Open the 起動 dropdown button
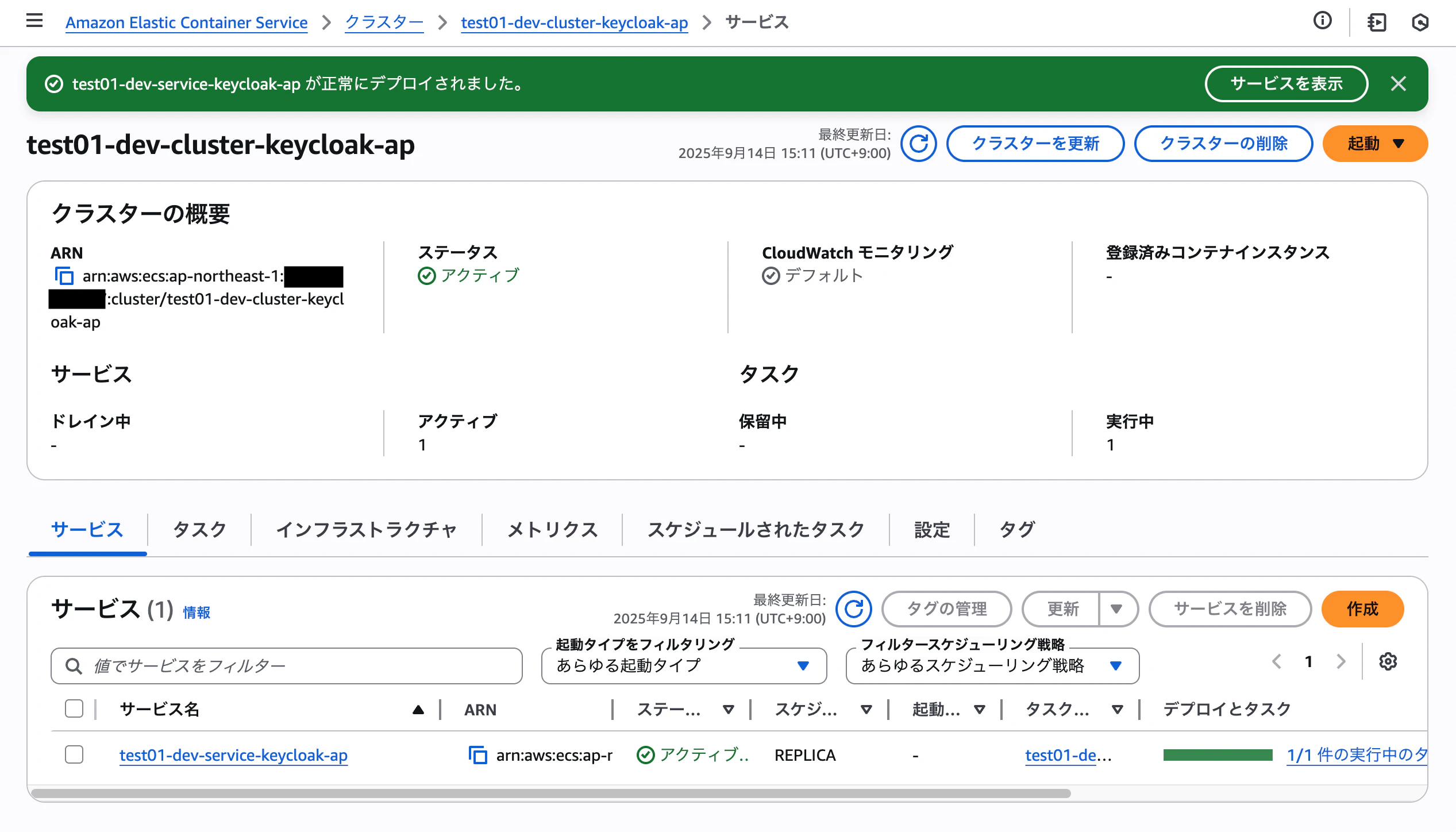 click(1375, 144)
